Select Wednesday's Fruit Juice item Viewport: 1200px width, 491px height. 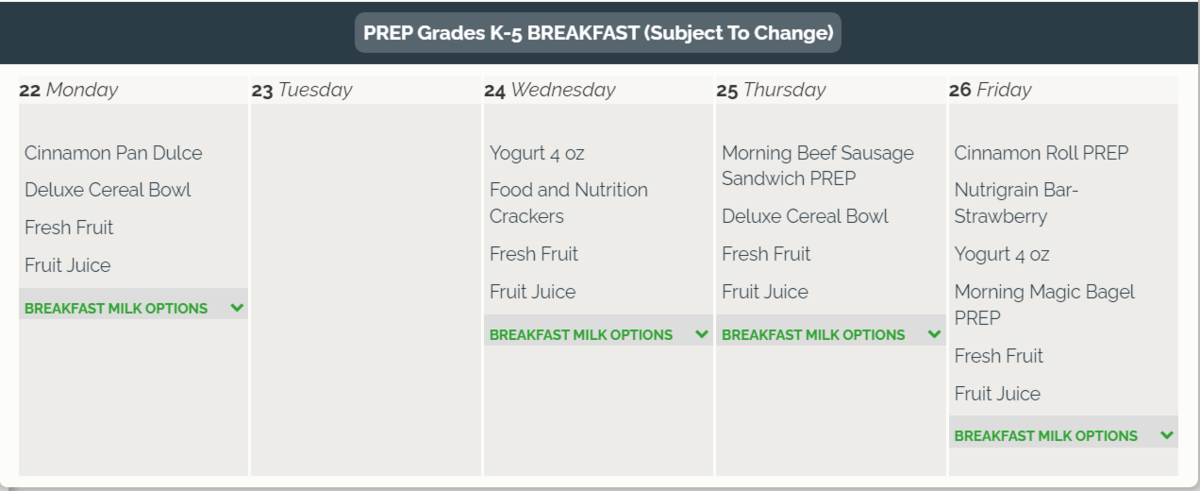click(x=532, y=292)
